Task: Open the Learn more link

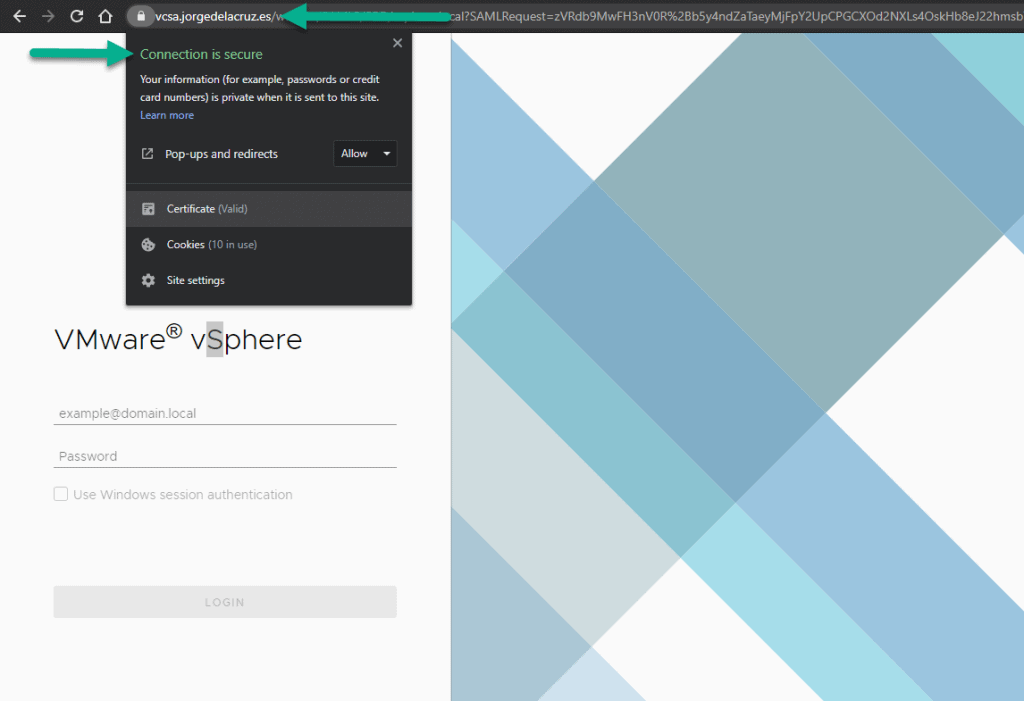Action: (167, 115)
